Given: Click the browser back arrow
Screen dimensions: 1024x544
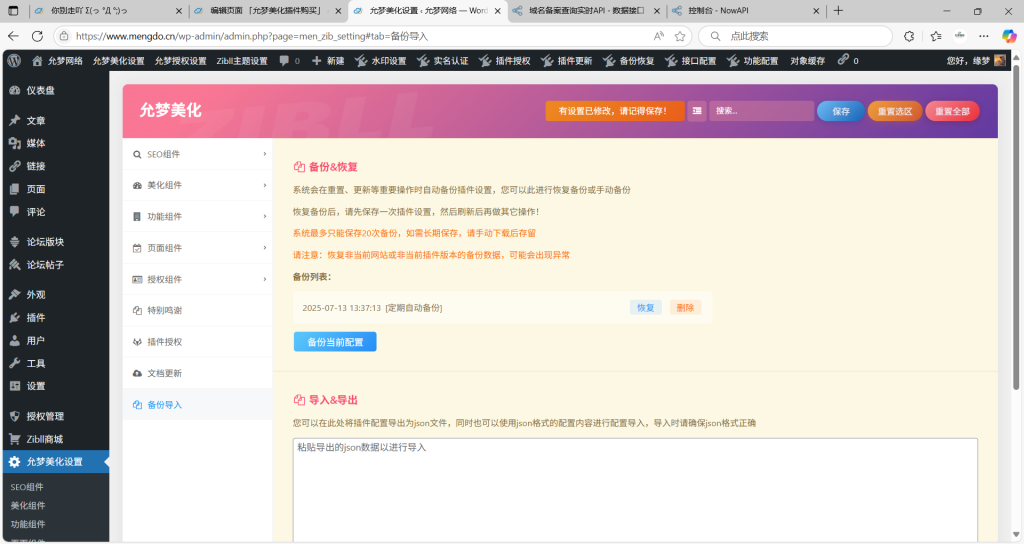Looking at the screenshot, I should coord(14,36).
